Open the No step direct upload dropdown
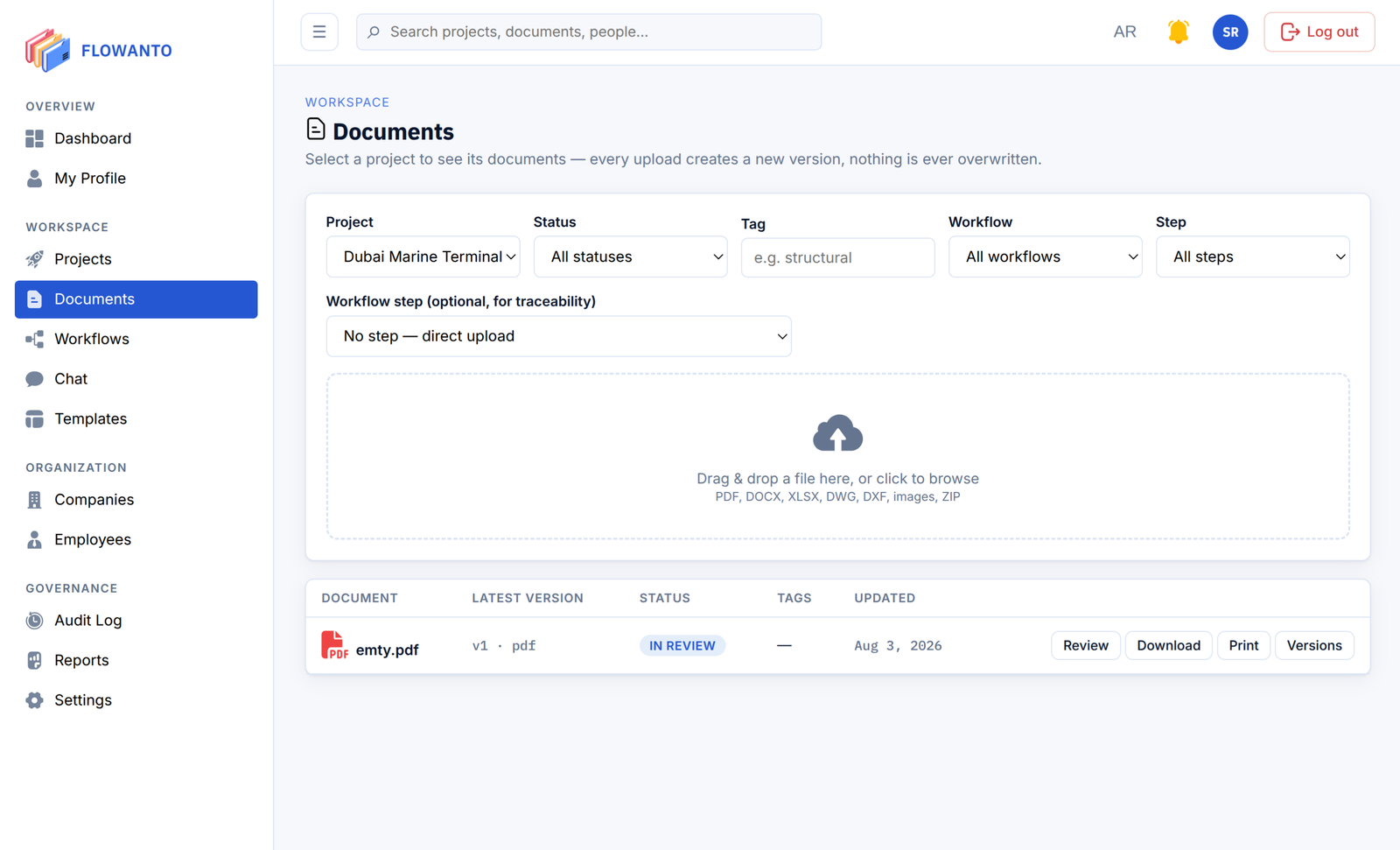 coord(559,336)
